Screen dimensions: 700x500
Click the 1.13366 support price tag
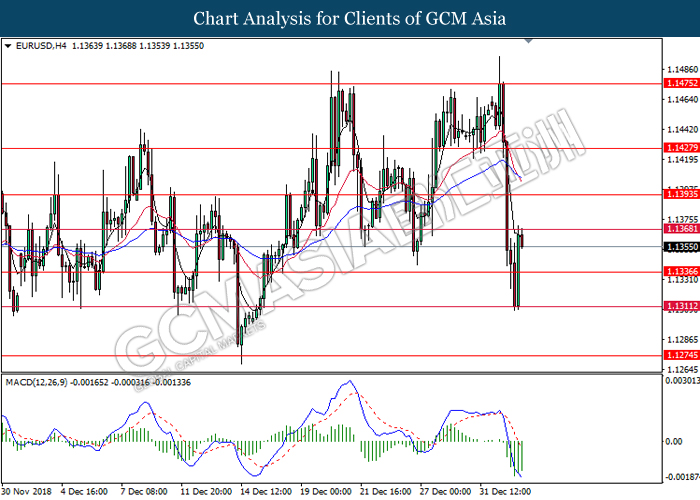pyautogui.click(x=680, y=271)
